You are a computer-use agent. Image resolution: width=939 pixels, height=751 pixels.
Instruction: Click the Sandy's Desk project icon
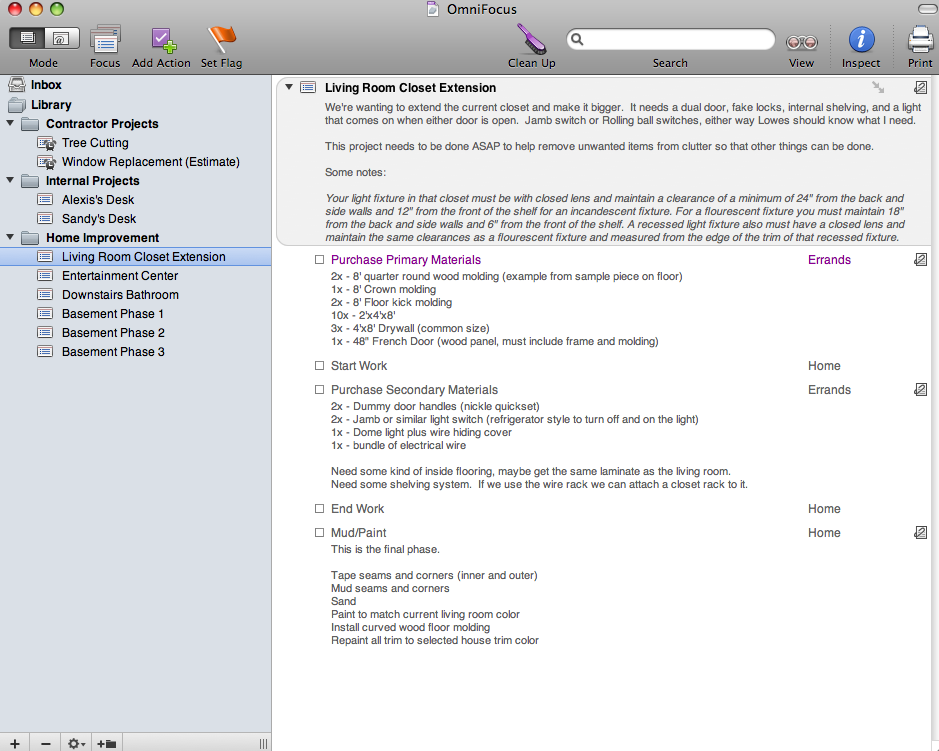coord(45,218)
